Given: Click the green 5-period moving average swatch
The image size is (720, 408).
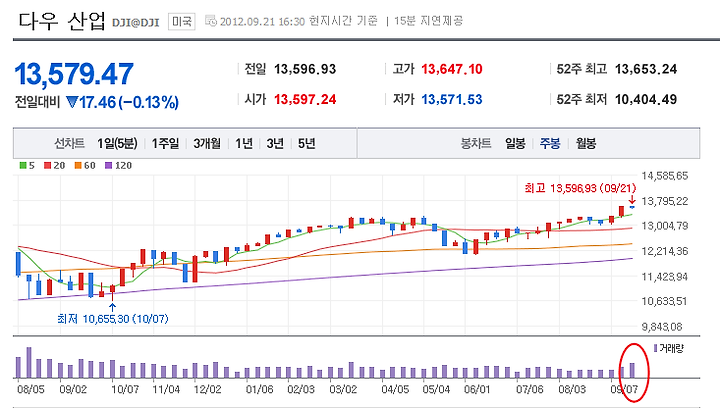Looking at the screenshot, I should [23, 166].
